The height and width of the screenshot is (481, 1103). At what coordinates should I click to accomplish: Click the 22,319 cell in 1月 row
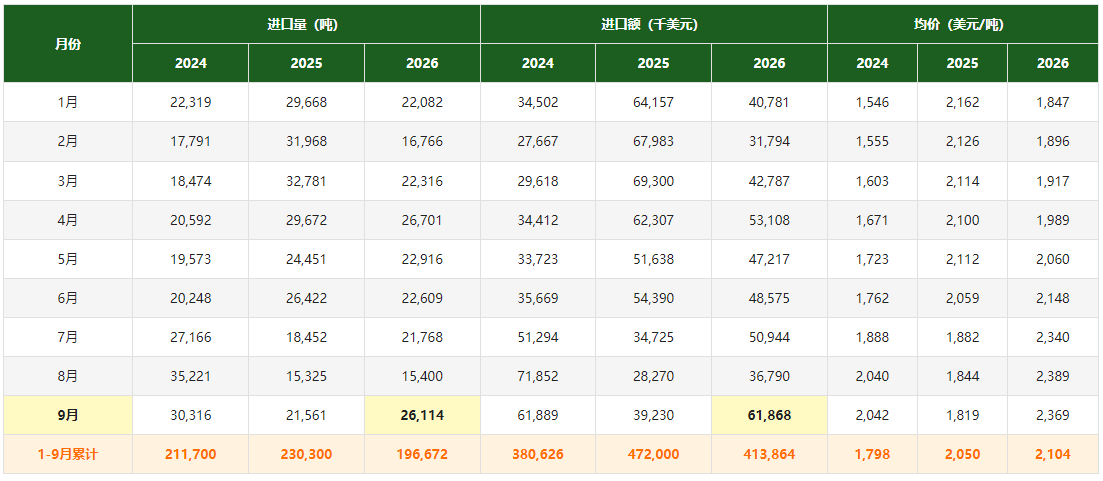coord(191,102)
